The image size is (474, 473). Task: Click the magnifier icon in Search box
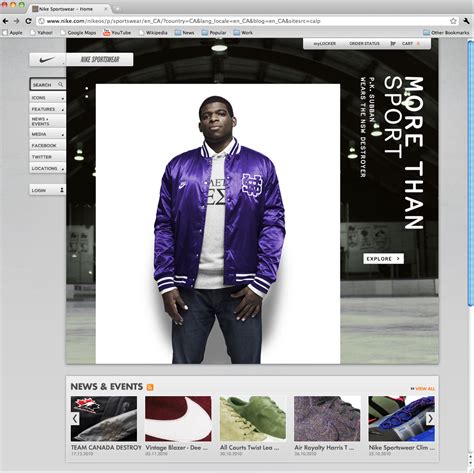(x=60, y=85)
